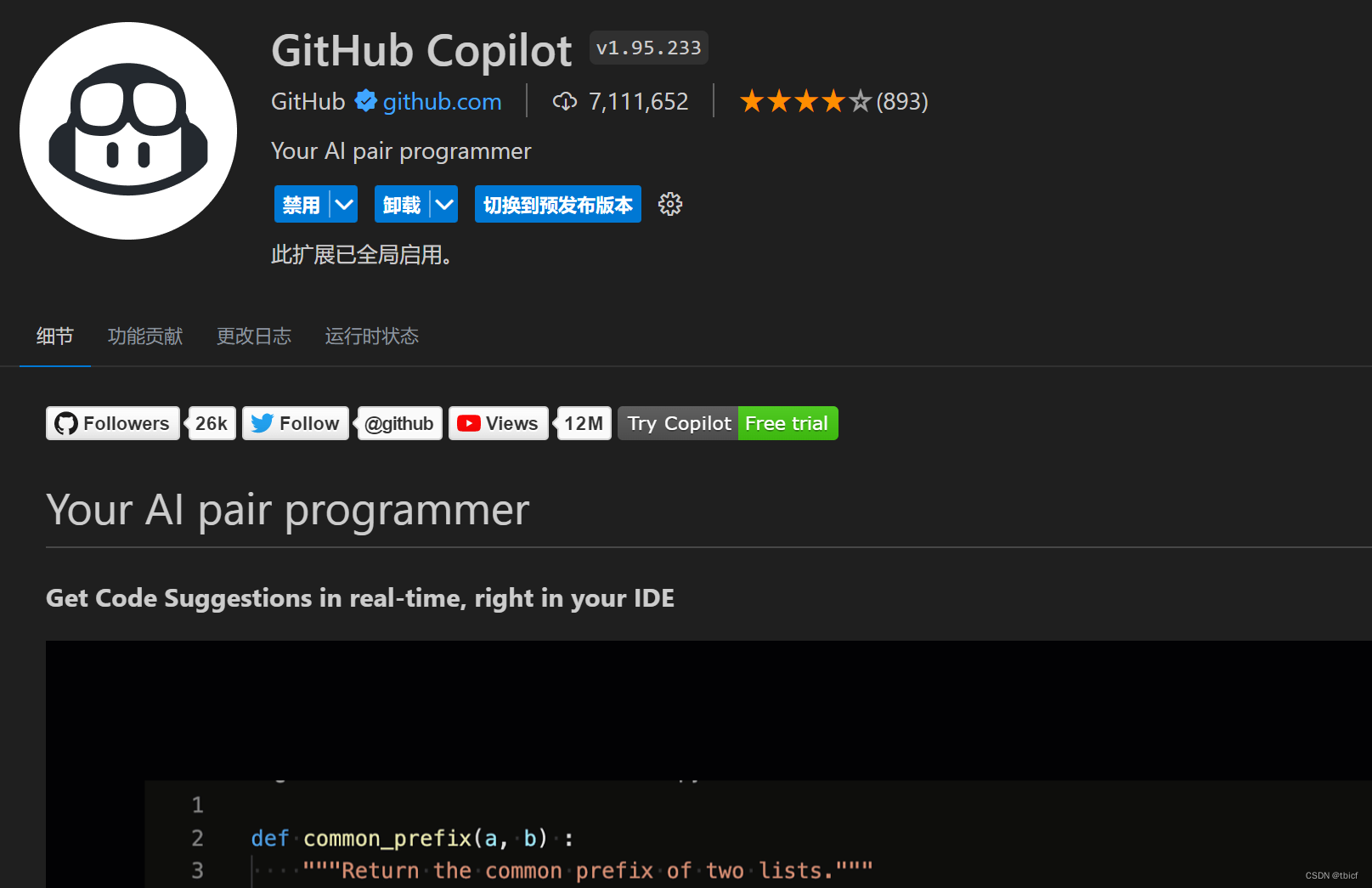The width and height of the screenshot is (1372, 888).
Task: Click the 'Your AI pair programmer' tagline under publisher
Action: [x=401, y=151]
